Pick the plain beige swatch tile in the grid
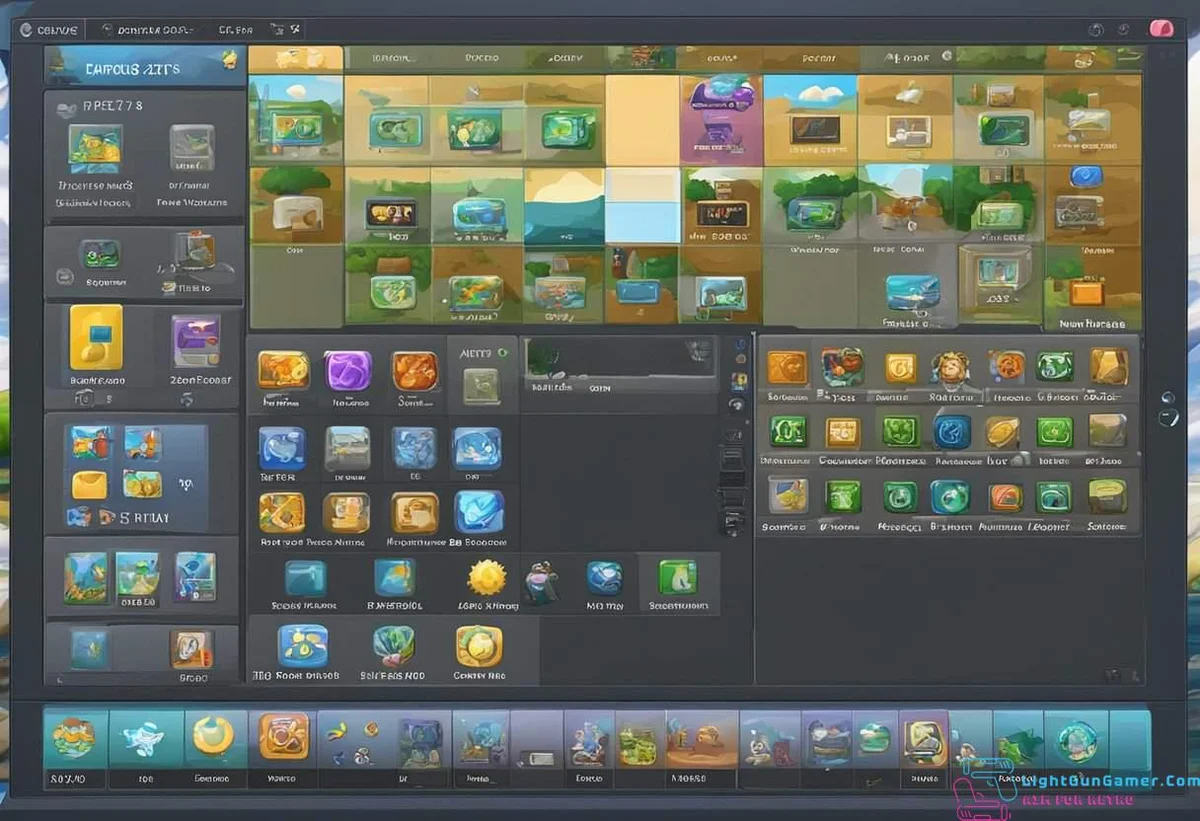Screen dimensions: 1200x821 tap(642, 120)
